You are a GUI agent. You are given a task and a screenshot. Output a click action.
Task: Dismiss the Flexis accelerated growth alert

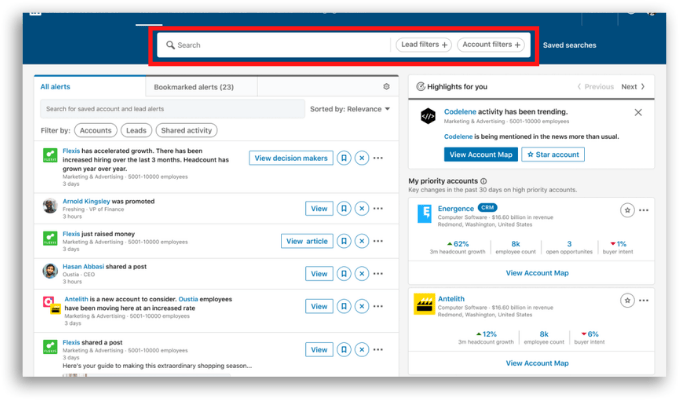tap(362, 158)
